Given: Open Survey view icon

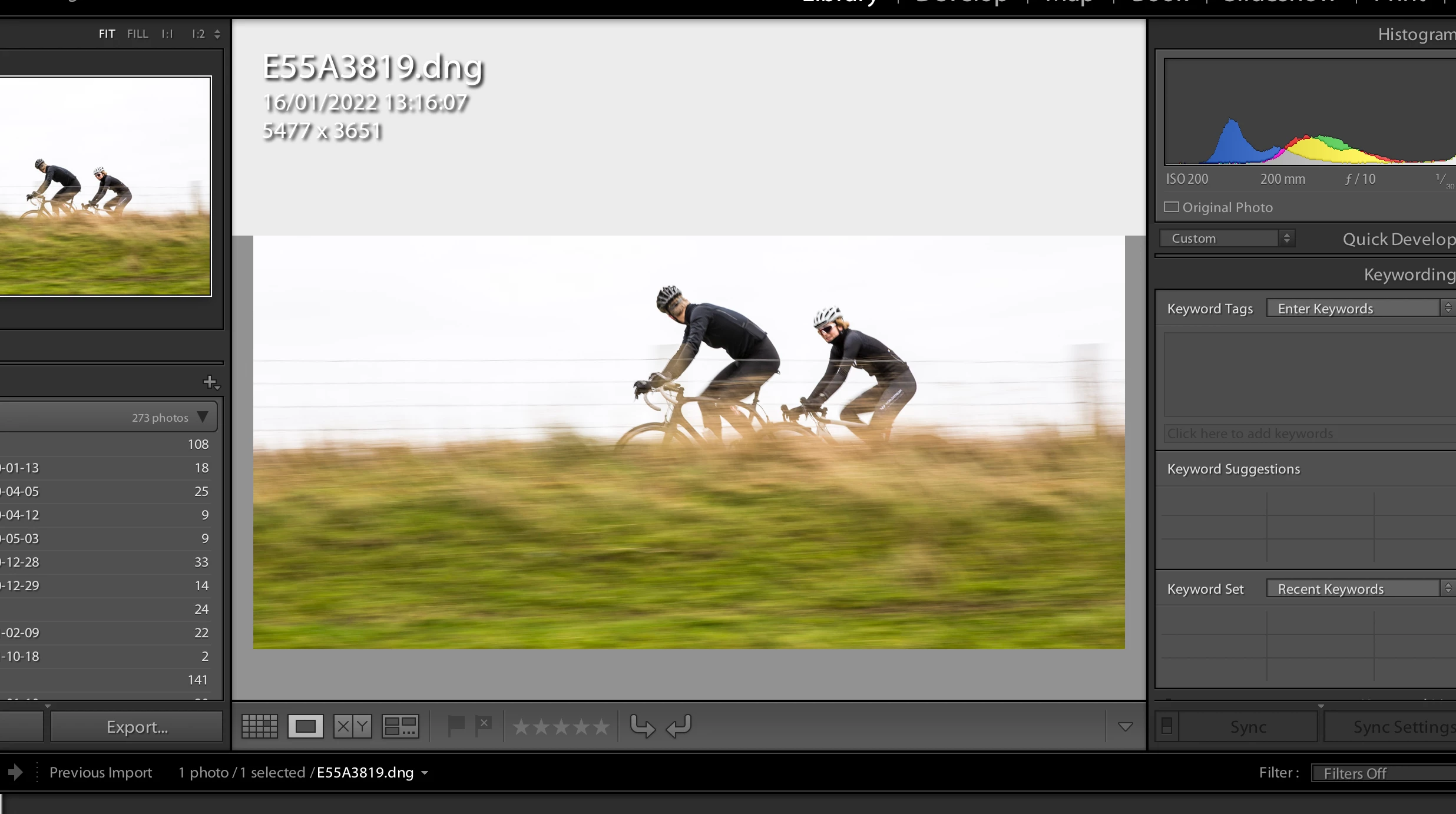Looking at the screenshot, I should pyautogui.click(x=401, y=726).
